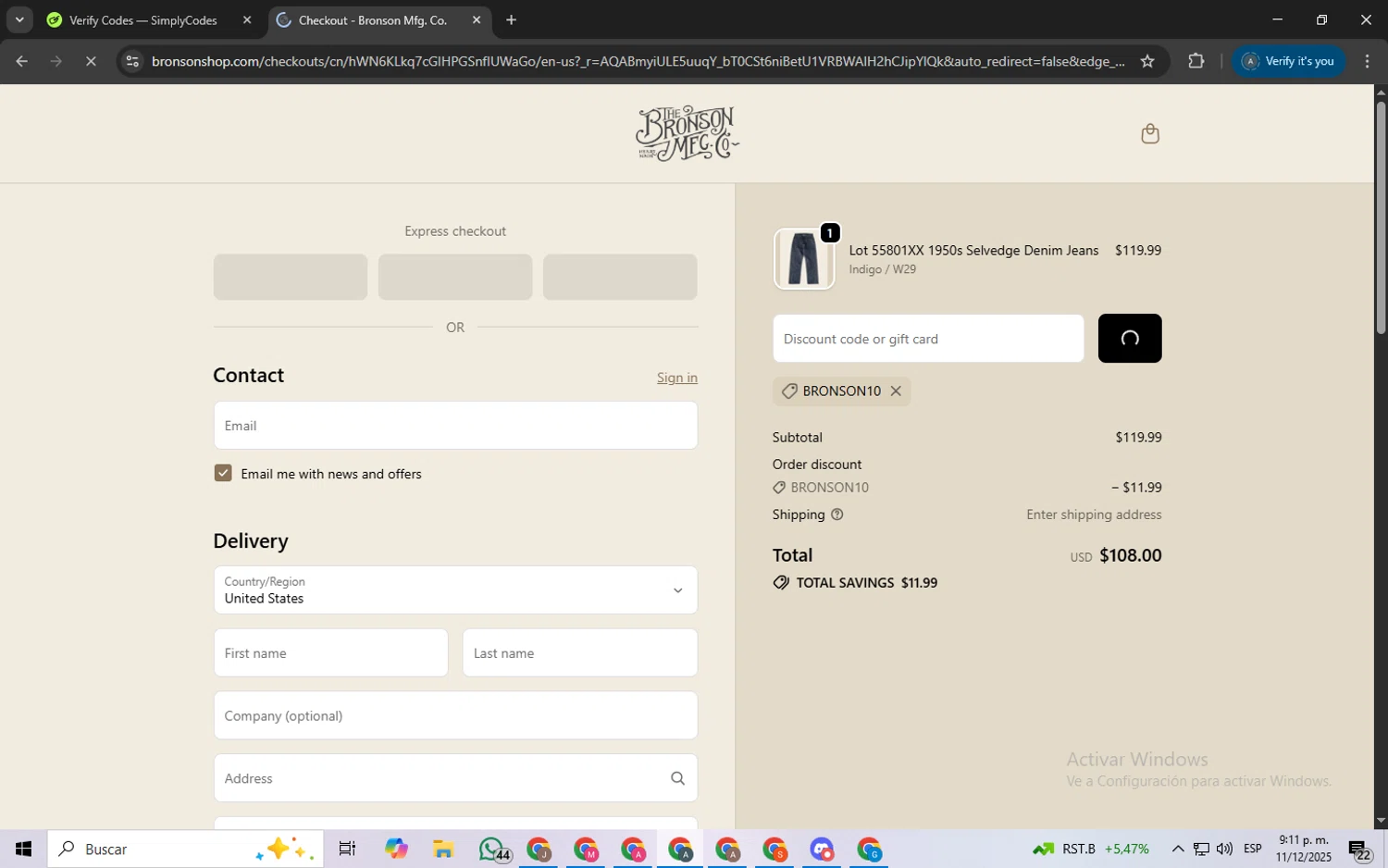
Task: Click the shipping help question mark icon
Action: 837,515
